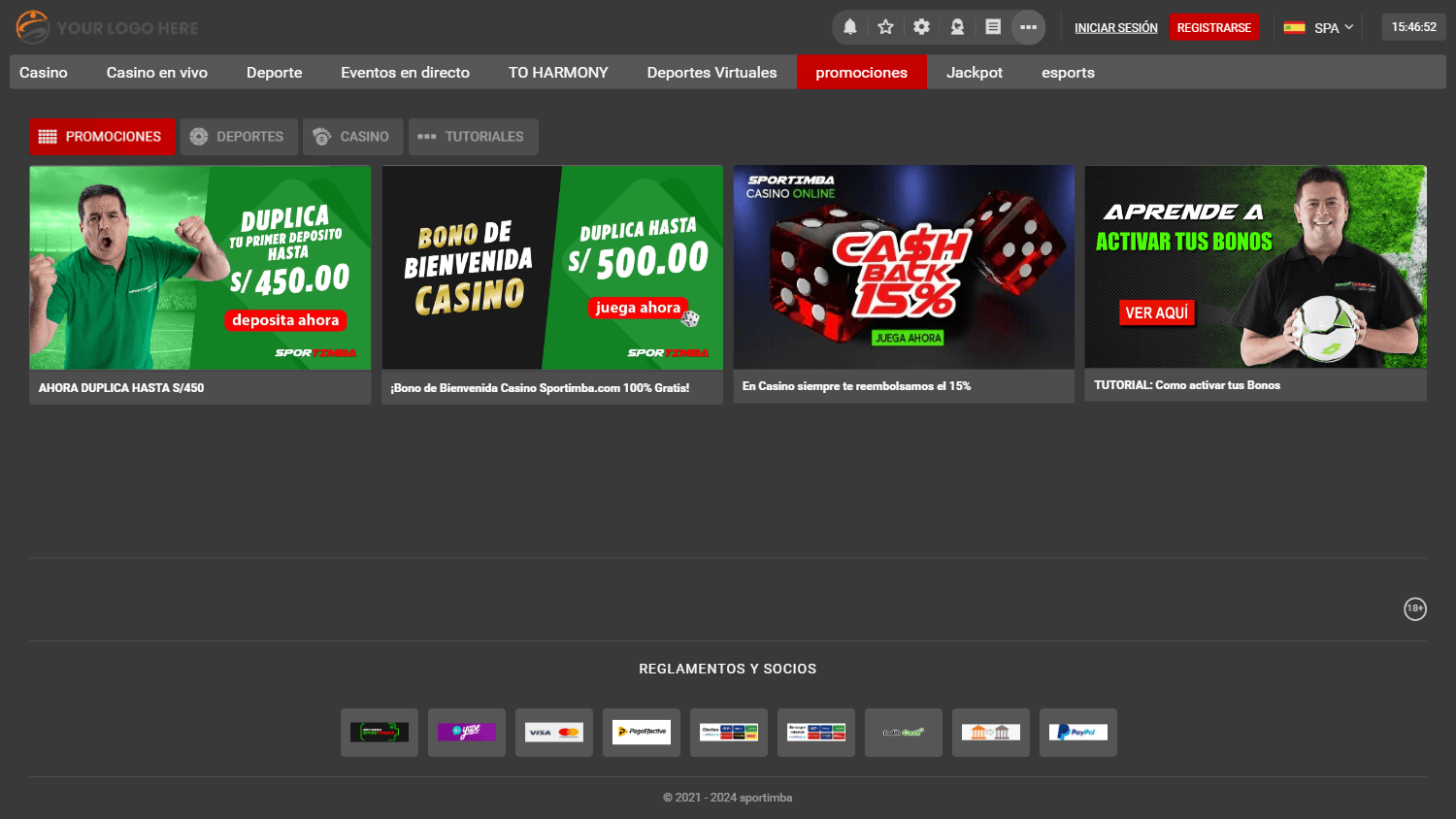Open the bet slip receipt icon
The image size is (1456, 819).
(993, 27)
